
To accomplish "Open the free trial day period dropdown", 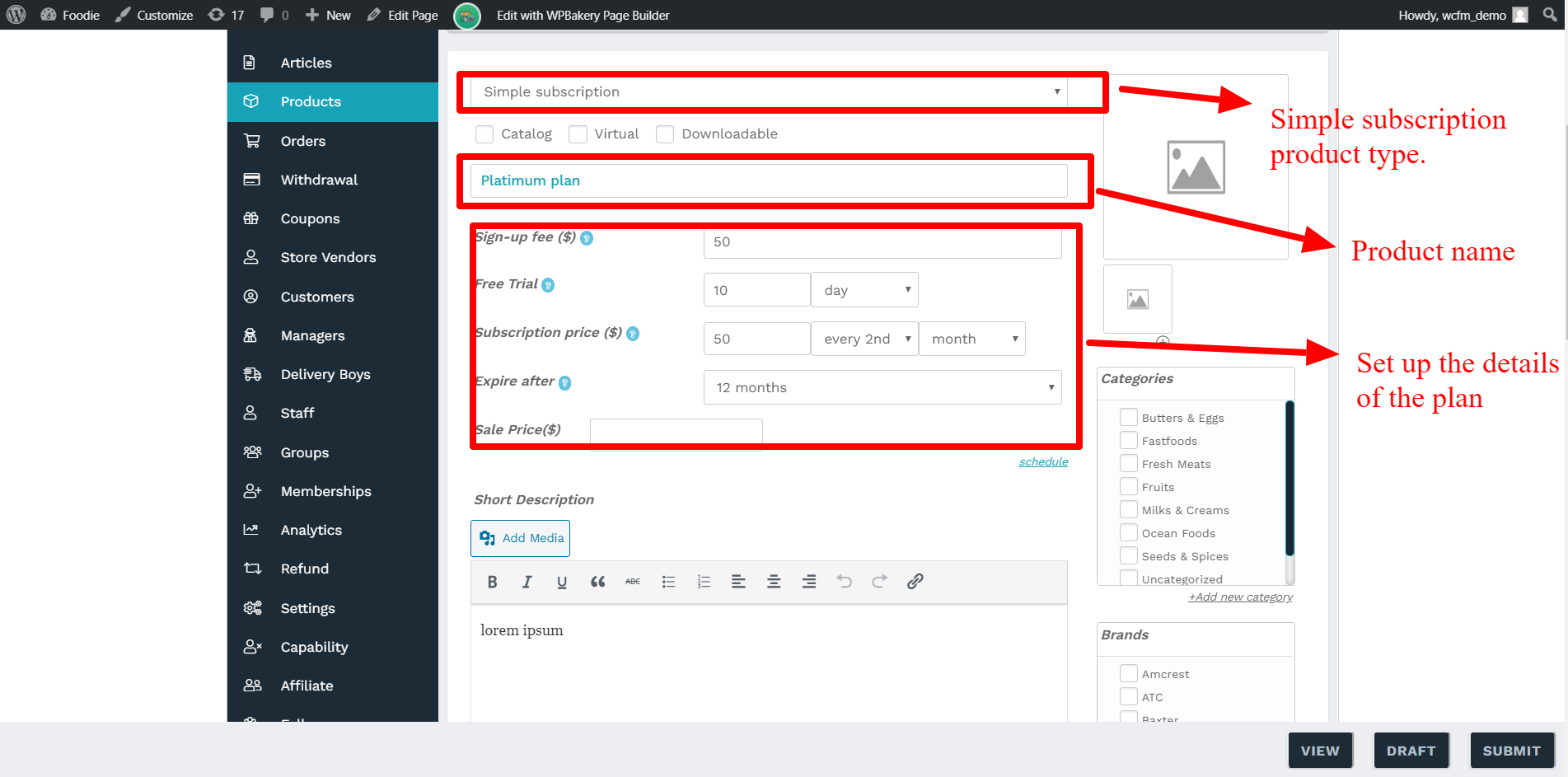I will [864, 290].
